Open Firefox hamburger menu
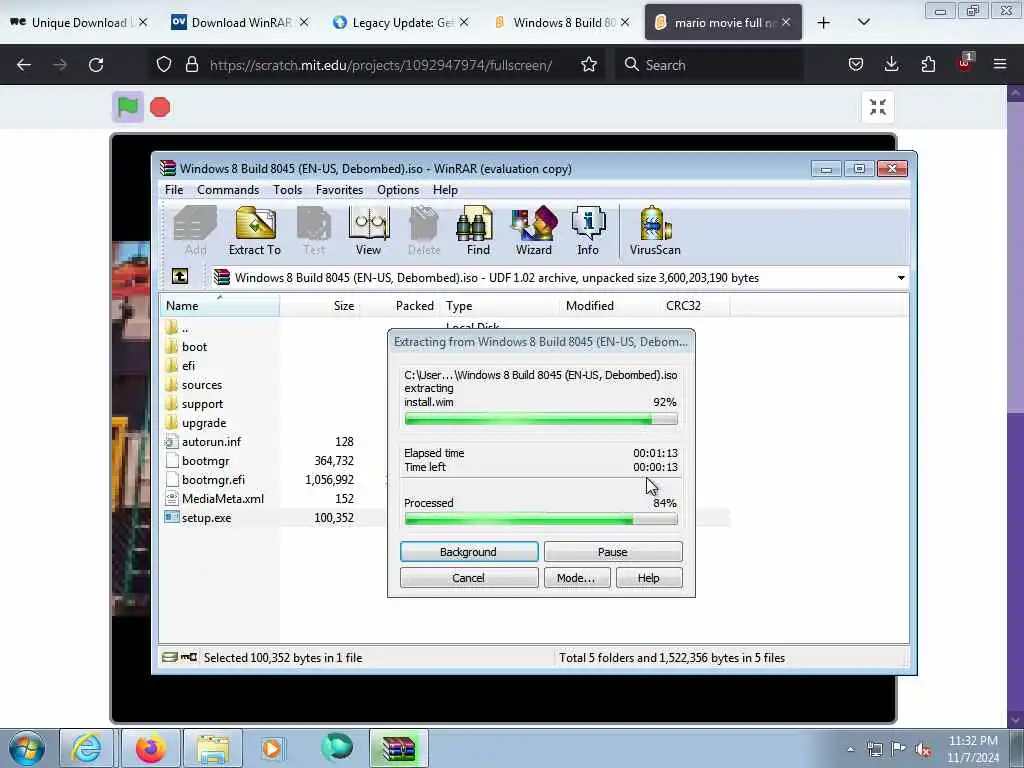Viewport: 1024px width, 768px height. (1000, 65)
